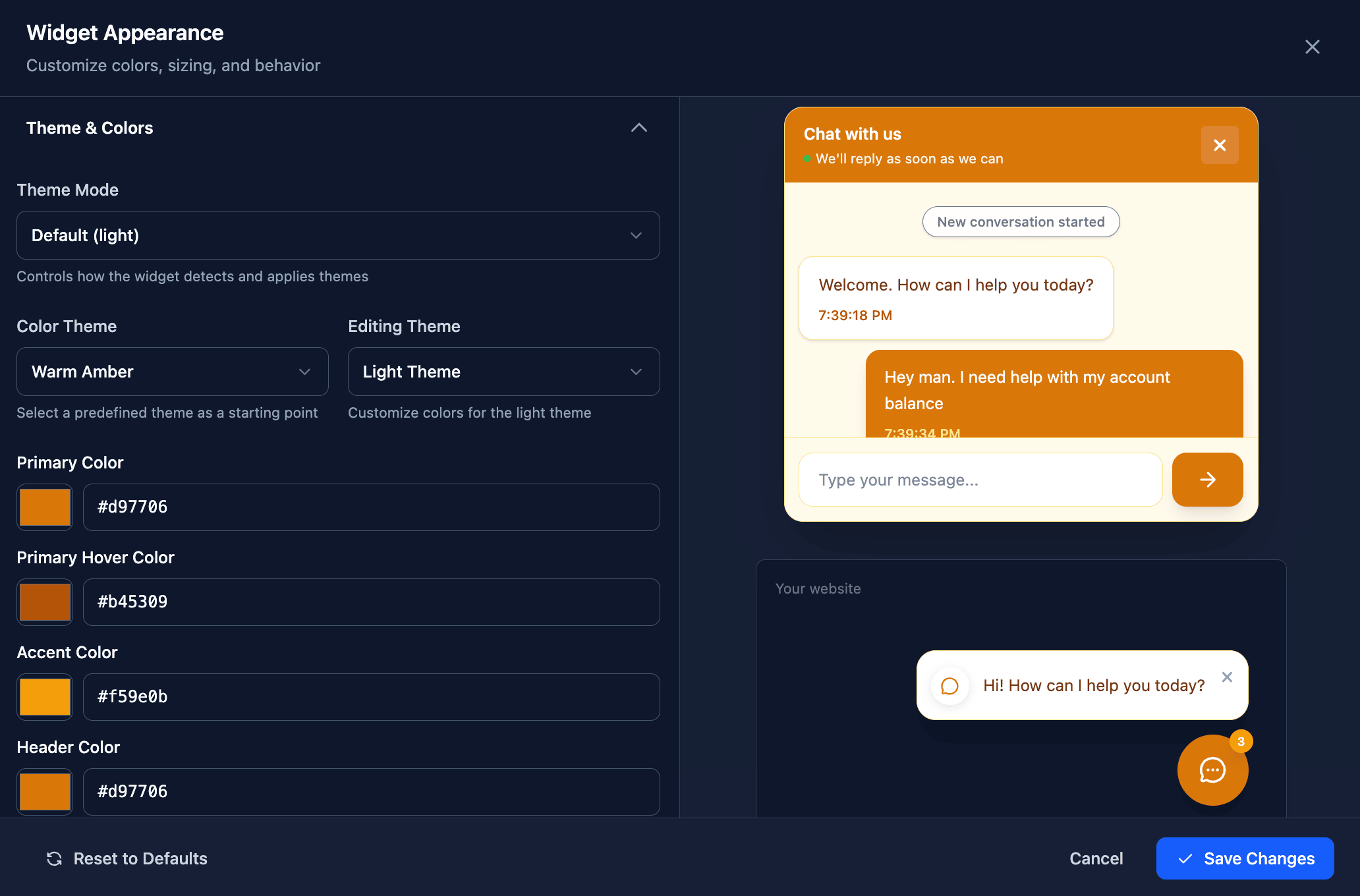Open the Primary Hover Color swatch
This screenshot has width=1360, height=896.
click(45, 602)
